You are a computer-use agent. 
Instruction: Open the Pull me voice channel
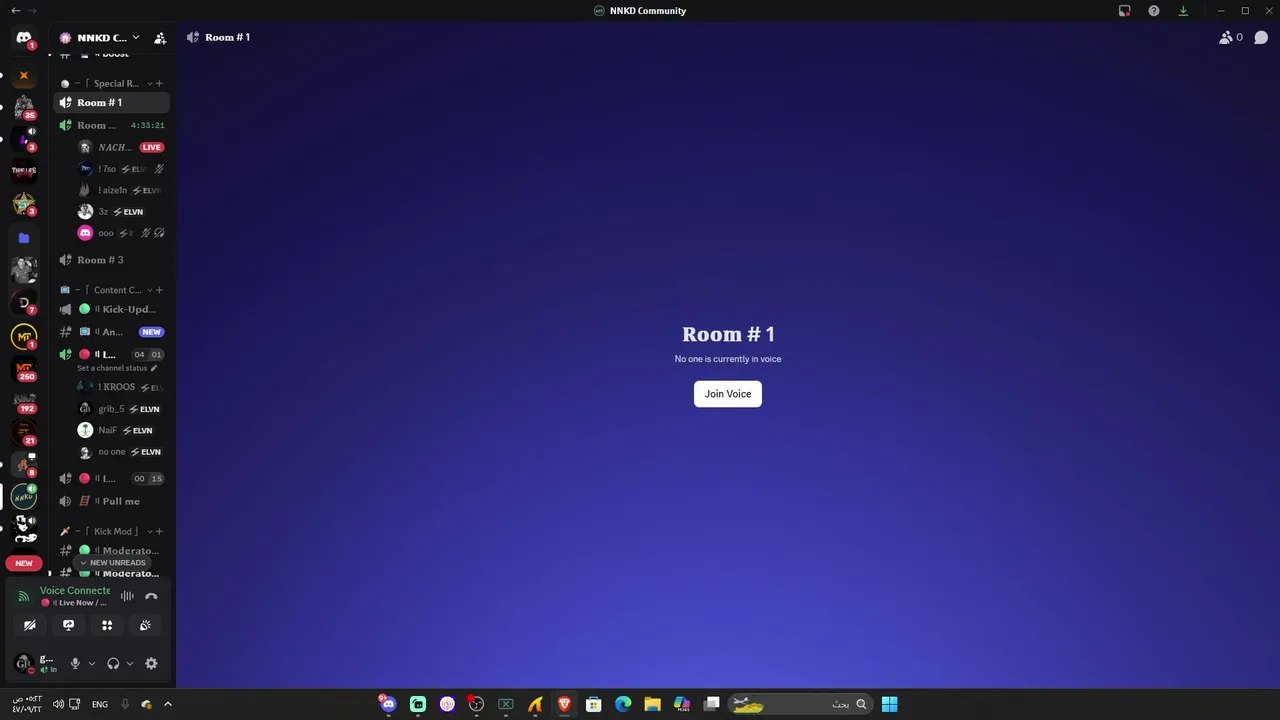[x=111, y=501]
